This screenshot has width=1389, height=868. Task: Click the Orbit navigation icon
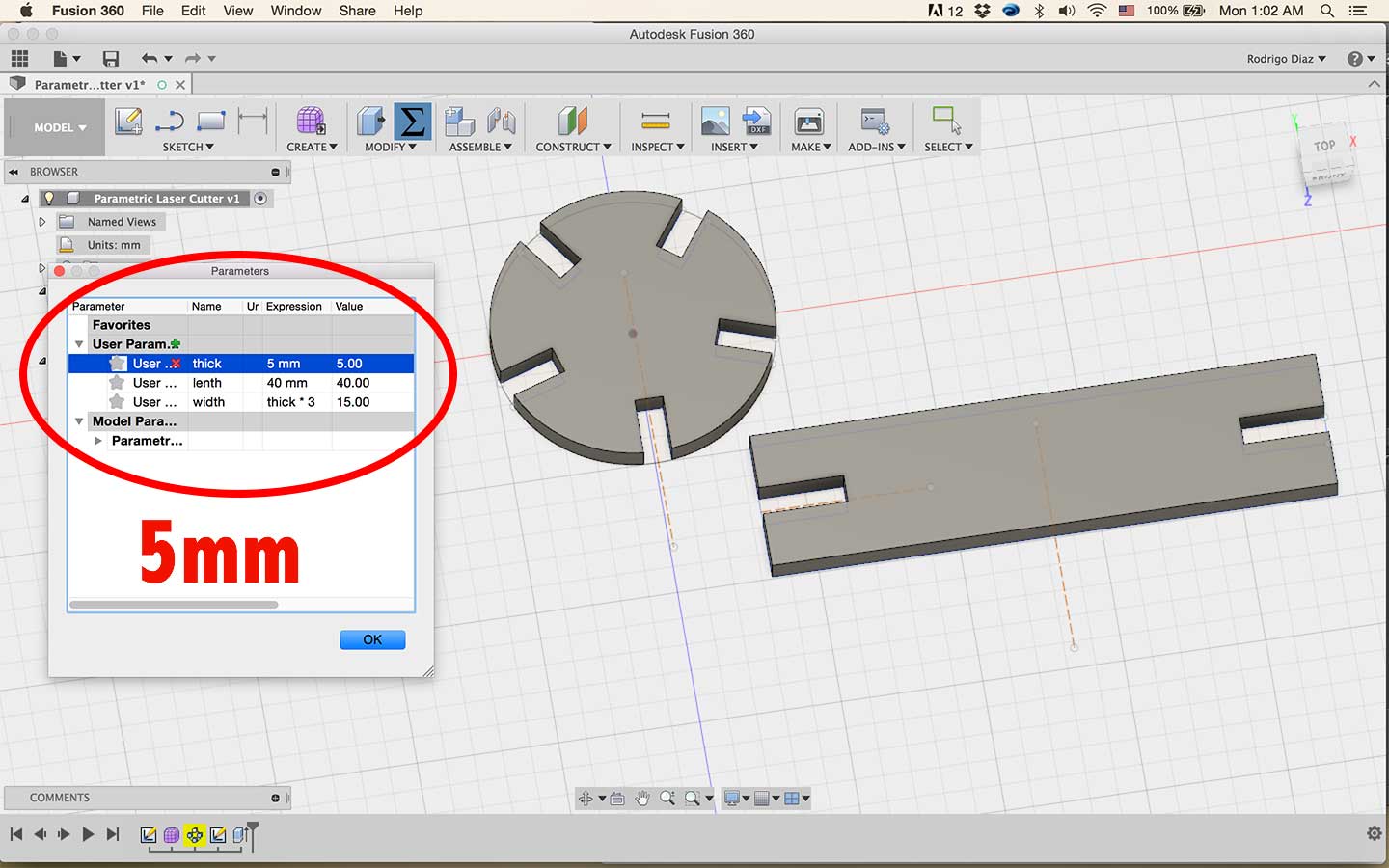coord(586,798)
